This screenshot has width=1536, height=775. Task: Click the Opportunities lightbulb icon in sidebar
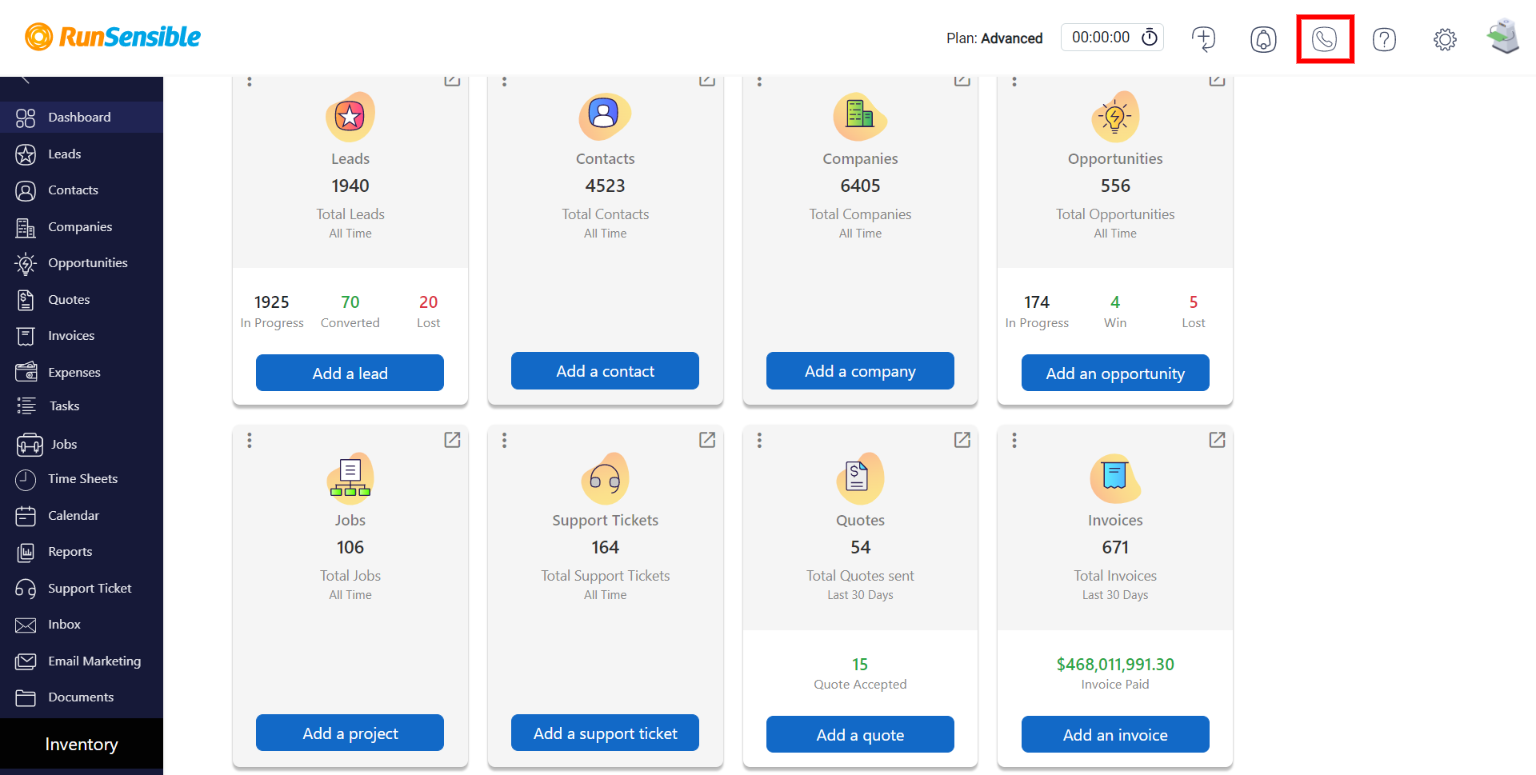pos(26,263)
